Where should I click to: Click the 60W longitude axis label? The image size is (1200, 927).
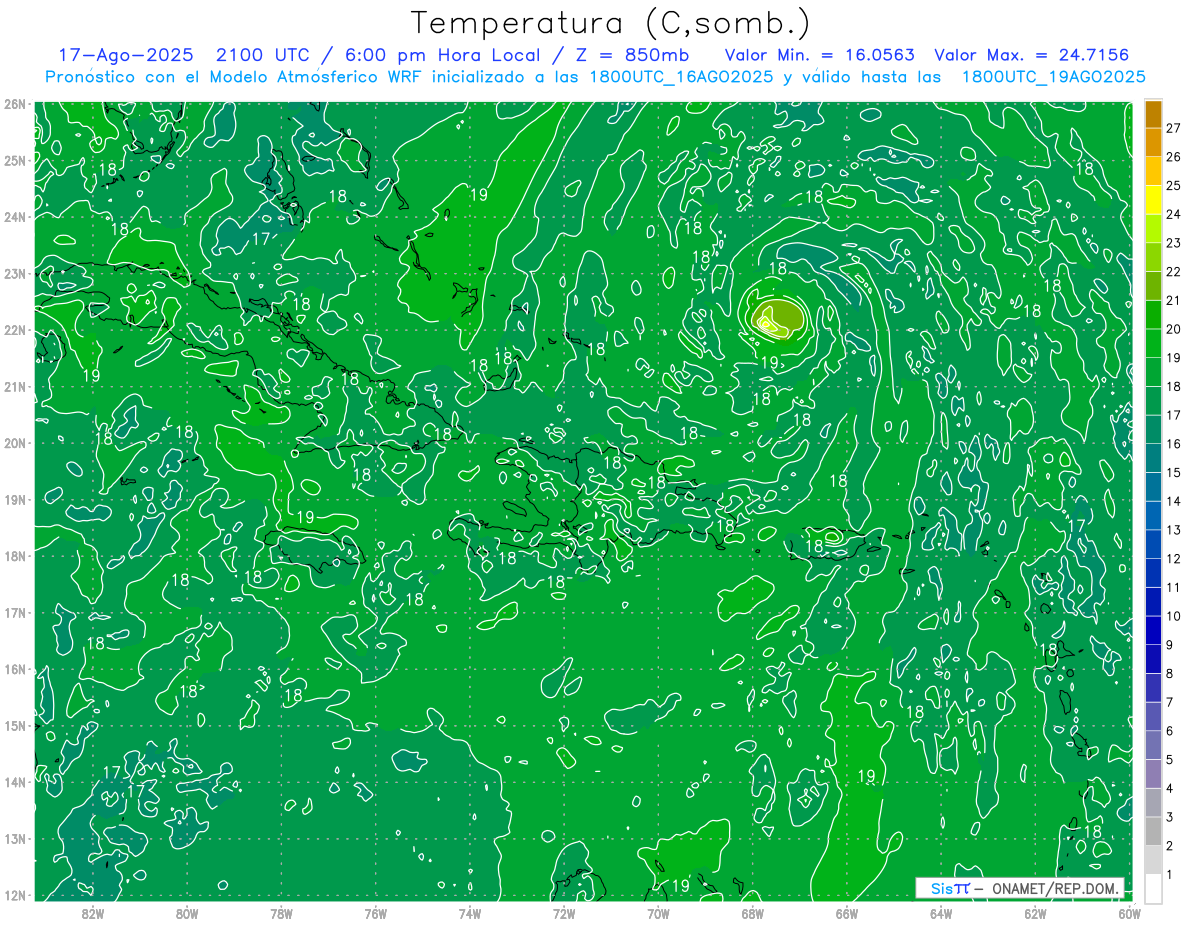(1130, 913)
